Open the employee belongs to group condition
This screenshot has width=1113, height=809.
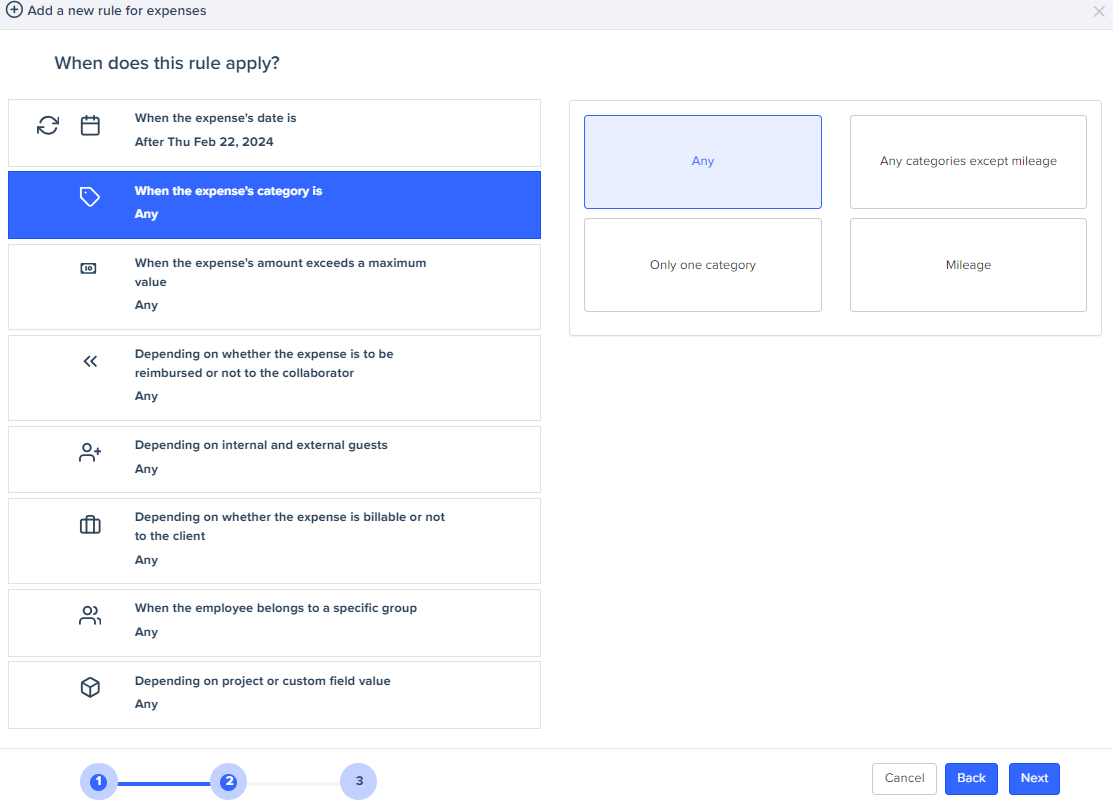(x=275, y=621)
